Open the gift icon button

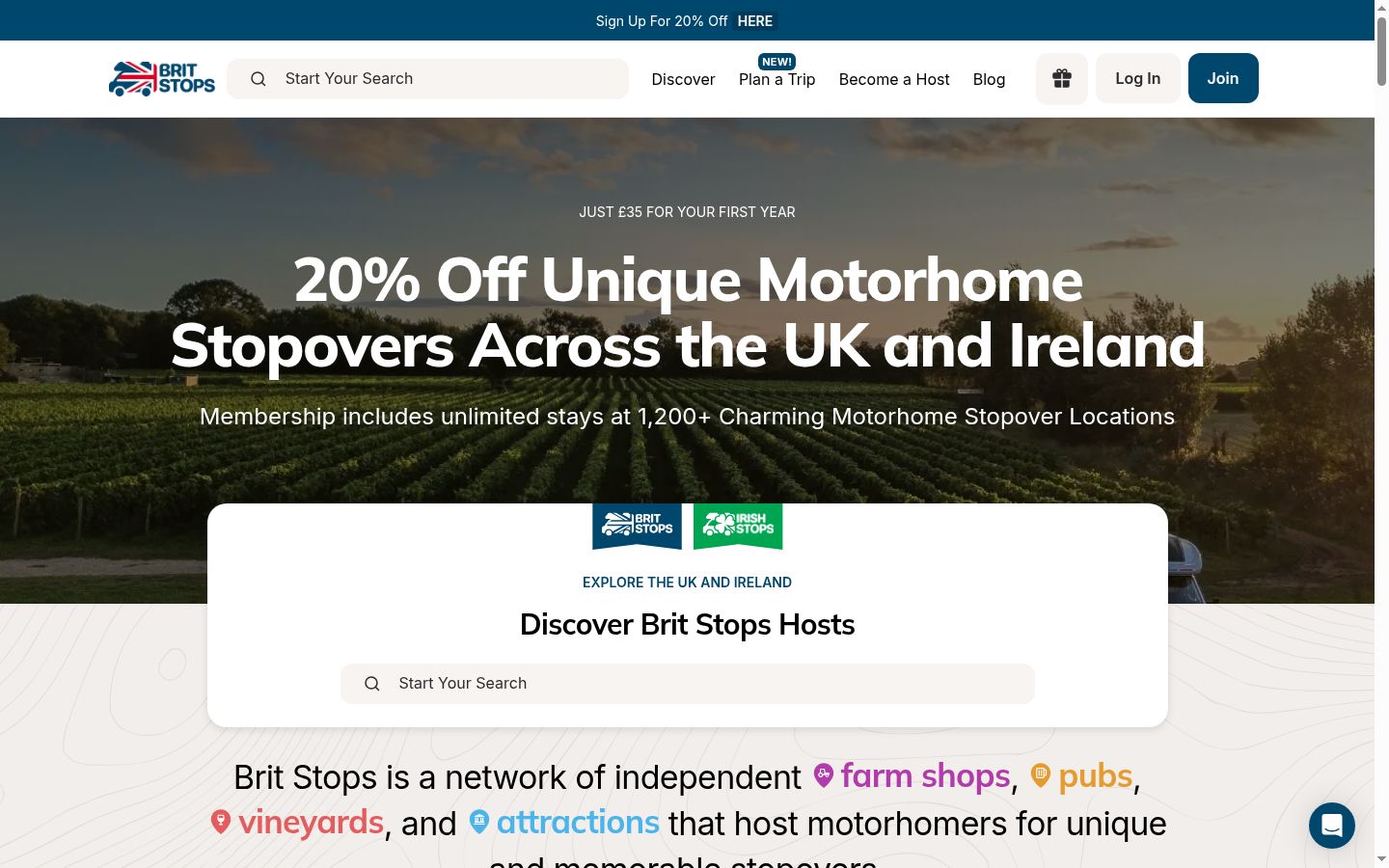[1062, 78]
